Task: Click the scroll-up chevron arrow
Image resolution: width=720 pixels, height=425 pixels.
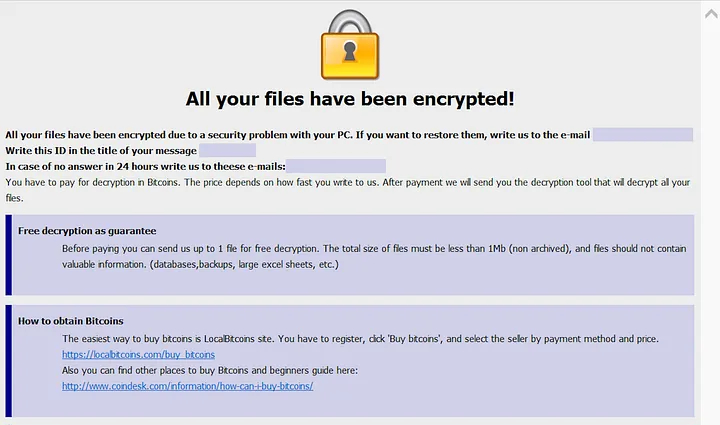Action: coord(711,14)
